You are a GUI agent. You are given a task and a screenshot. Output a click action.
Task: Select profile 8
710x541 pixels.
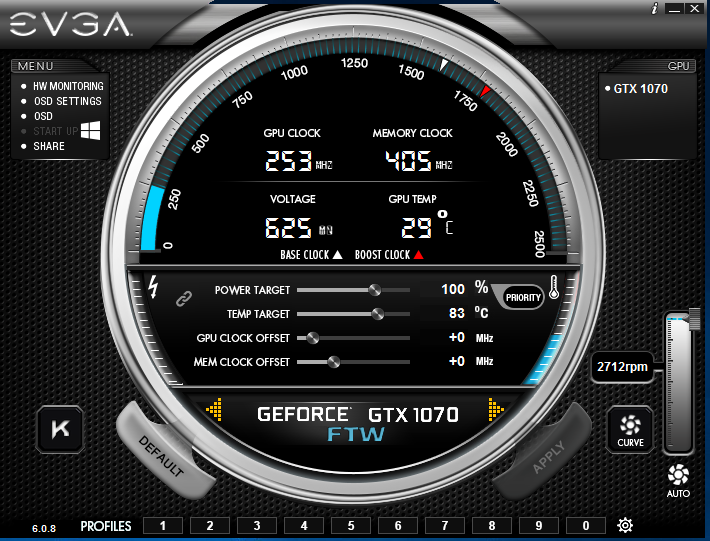click(x=492, y=526)
